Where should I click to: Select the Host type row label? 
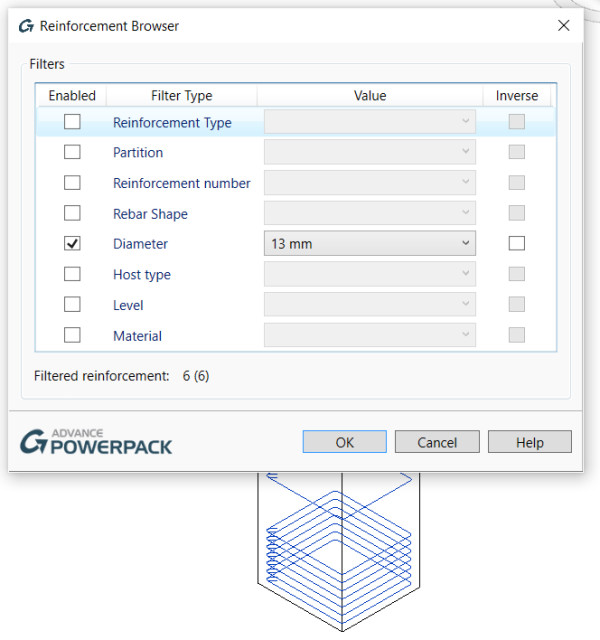click(x=142, y=275)
